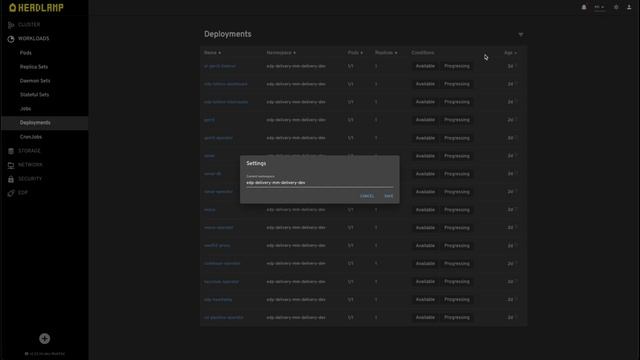
Task: Click the Workloads pie-chart icon
Action: (x=11, y=39)
